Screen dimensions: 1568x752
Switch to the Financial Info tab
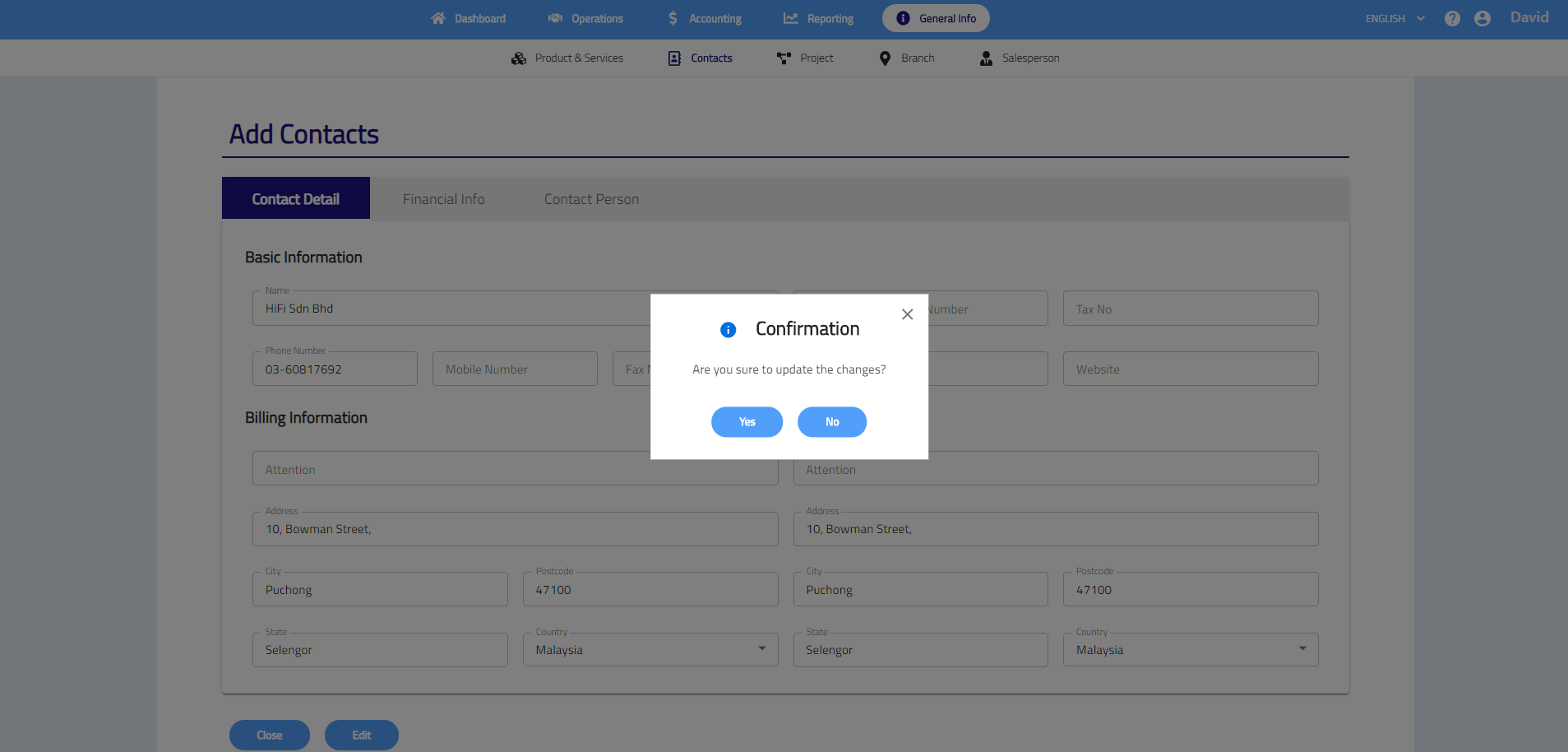tap(443, 199)
